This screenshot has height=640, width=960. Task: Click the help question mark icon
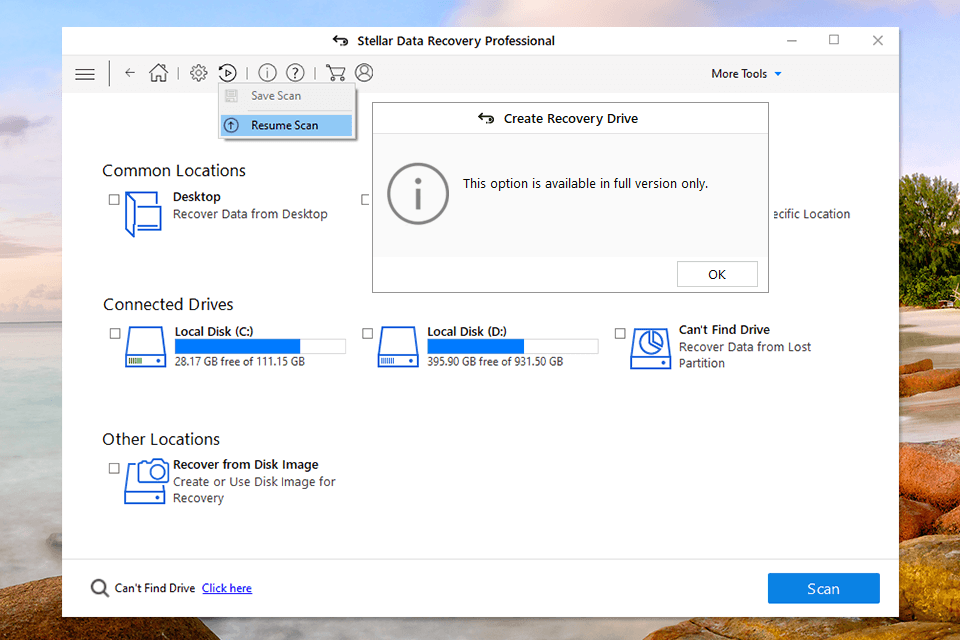[x=295, y=73]
